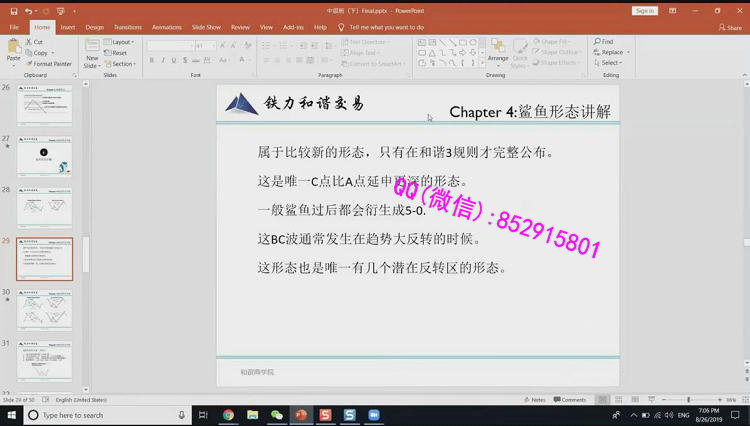This screenshot has height=426, width=750.
Task: Toggle bold formatting in Font group
Action: click(151, 60)
